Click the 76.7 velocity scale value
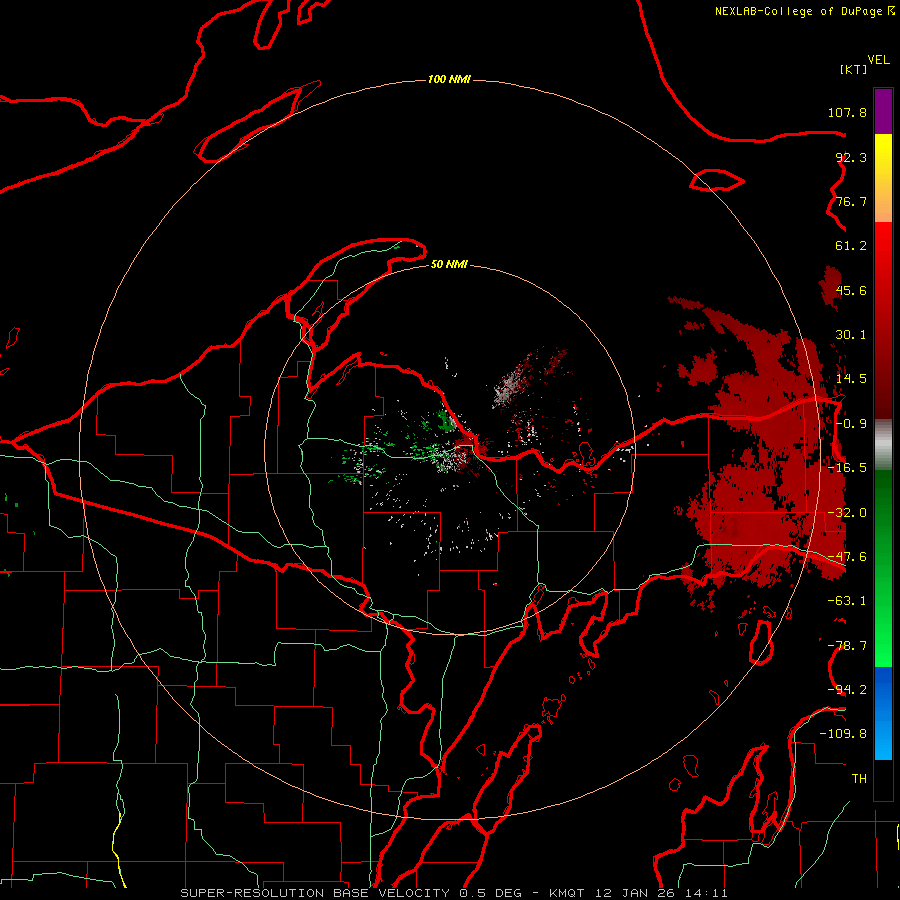Viewport: 900px width, 900px height. (x=851, y=201)
